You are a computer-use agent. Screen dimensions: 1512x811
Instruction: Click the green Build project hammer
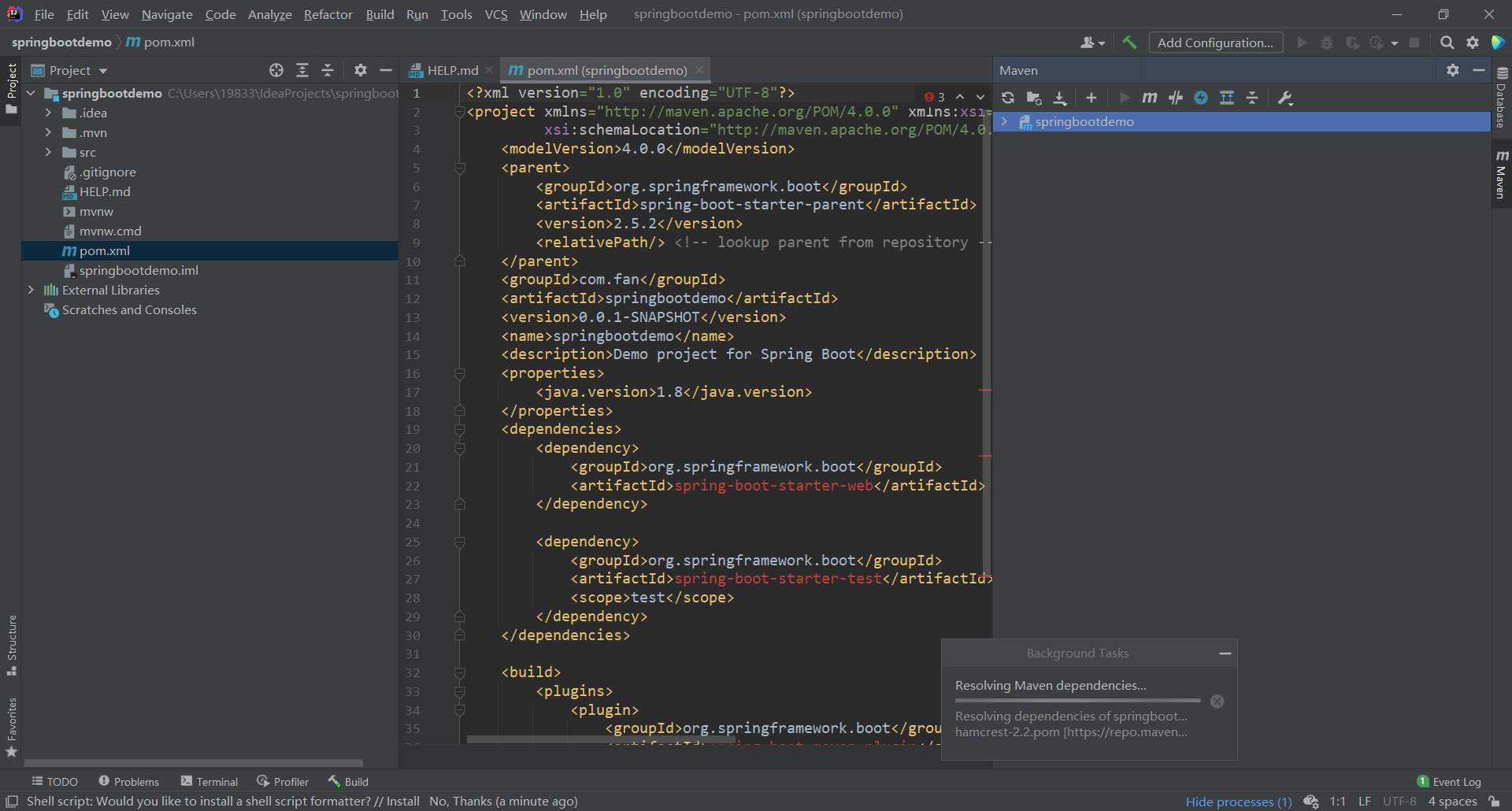(x=1129, y=43)
